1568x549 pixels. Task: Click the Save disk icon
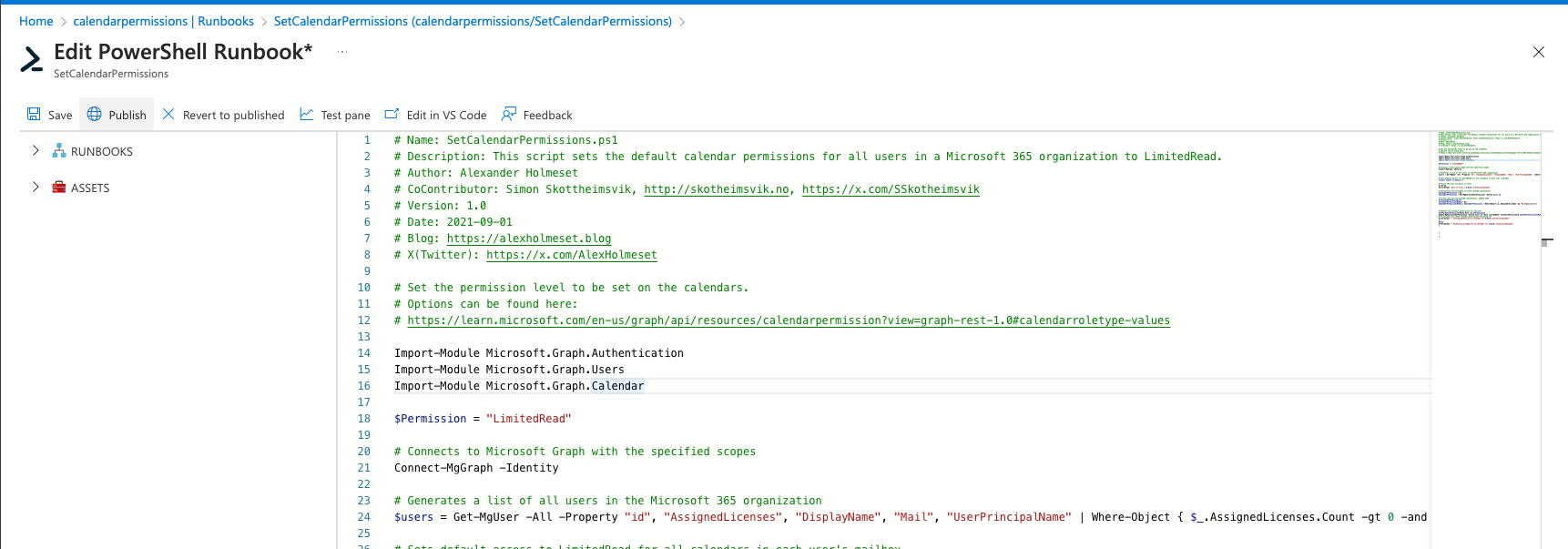tap(34, 115)
